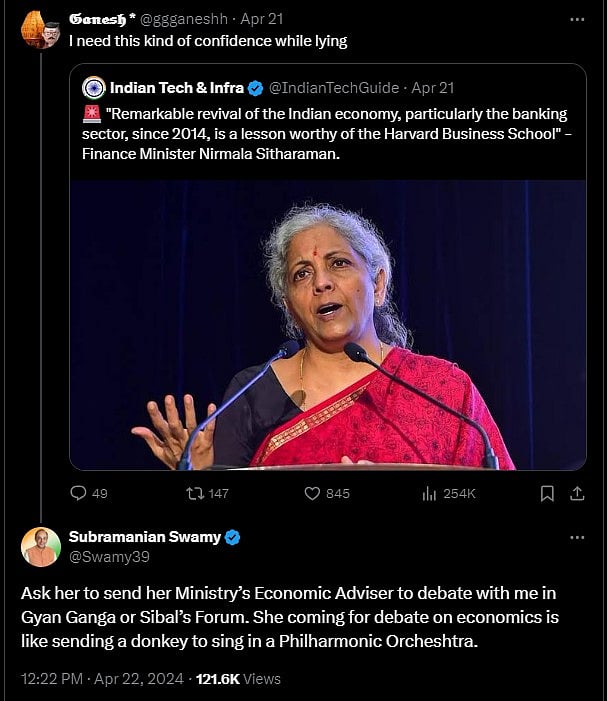This screenshot has height=701, width=607.
Task: Click Subramanian Swamy's verified badge
Action: pos(233,537)
